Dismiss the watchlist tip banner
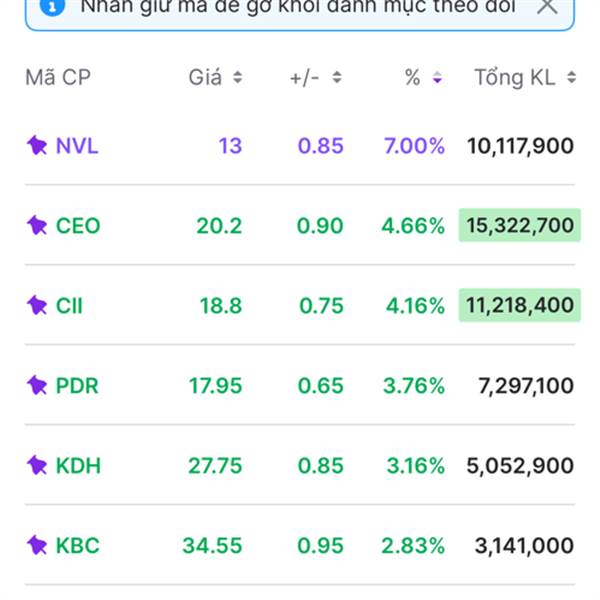This screenshot has height=600, width=600. point(547,7)
